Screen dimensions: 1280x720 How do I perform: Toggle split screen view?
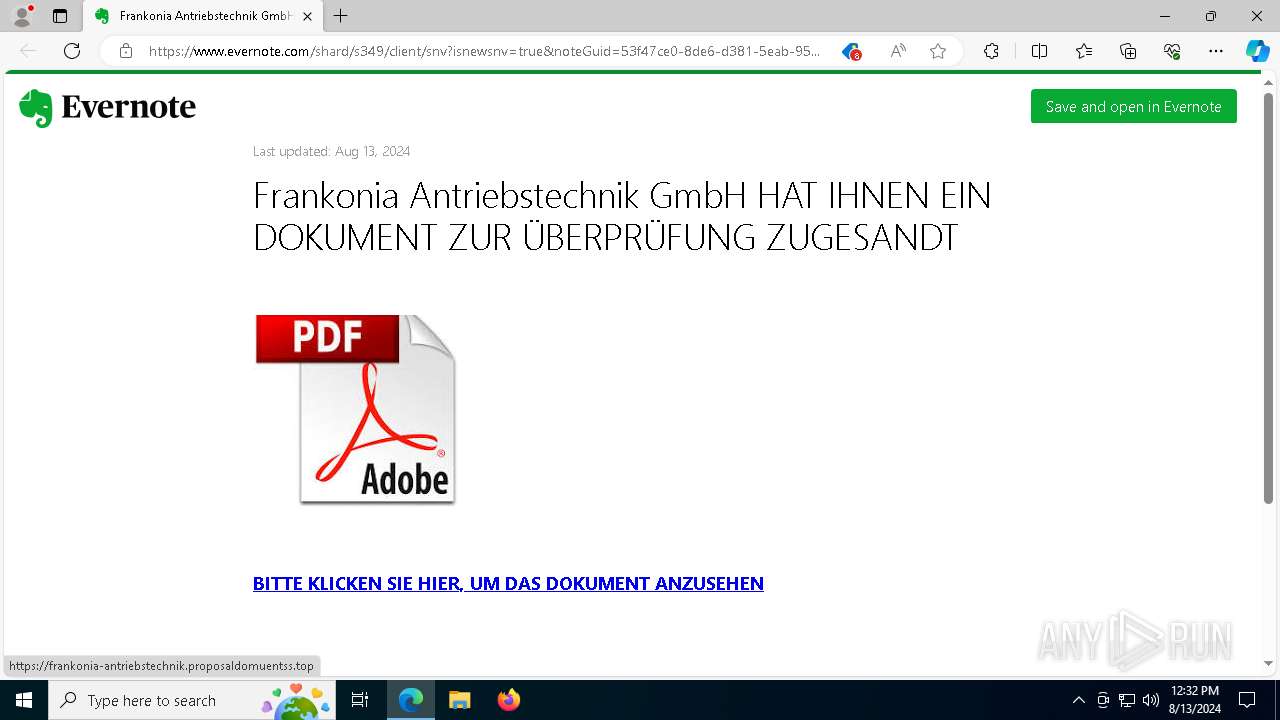pos(1039,51)
